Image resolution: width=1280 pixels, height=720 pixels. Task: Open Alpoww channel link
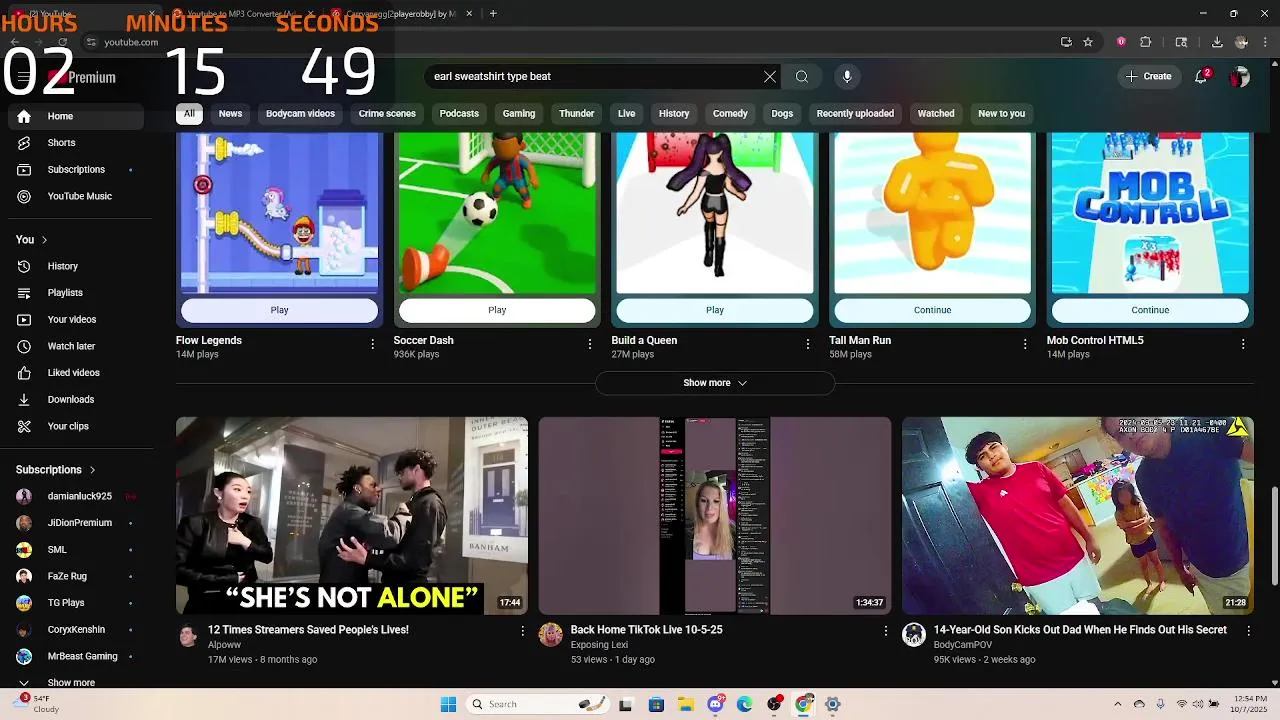[224, 646]
